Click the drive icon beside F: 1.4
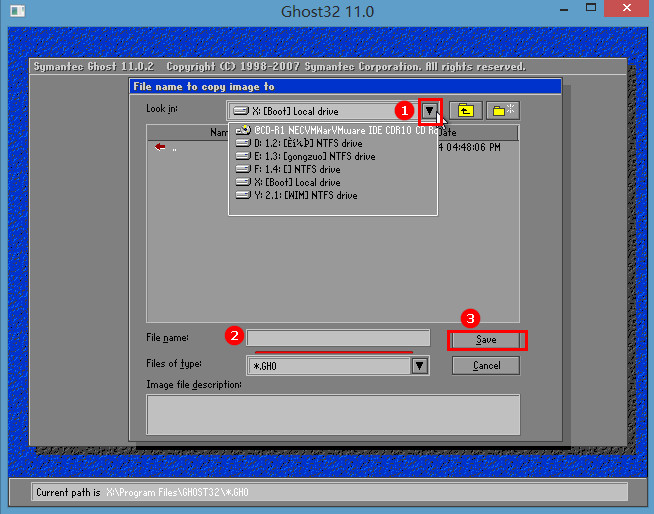The width and height of the screenshot is (654, 514). [243, 169]
